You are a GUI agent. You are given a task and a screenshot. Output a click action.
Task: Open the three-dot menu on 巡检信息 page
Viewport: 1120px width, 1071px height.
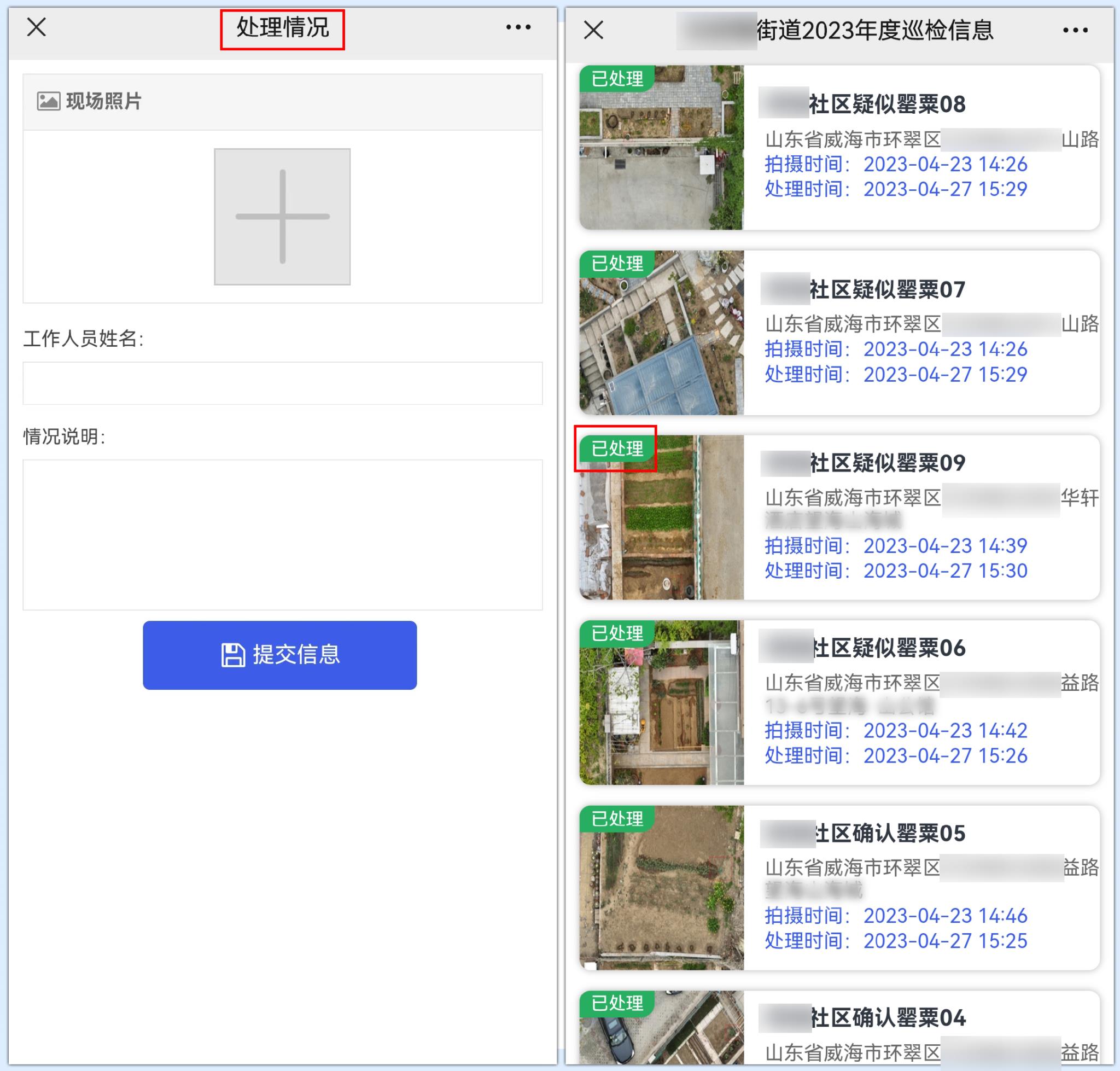coord(1075,30)
